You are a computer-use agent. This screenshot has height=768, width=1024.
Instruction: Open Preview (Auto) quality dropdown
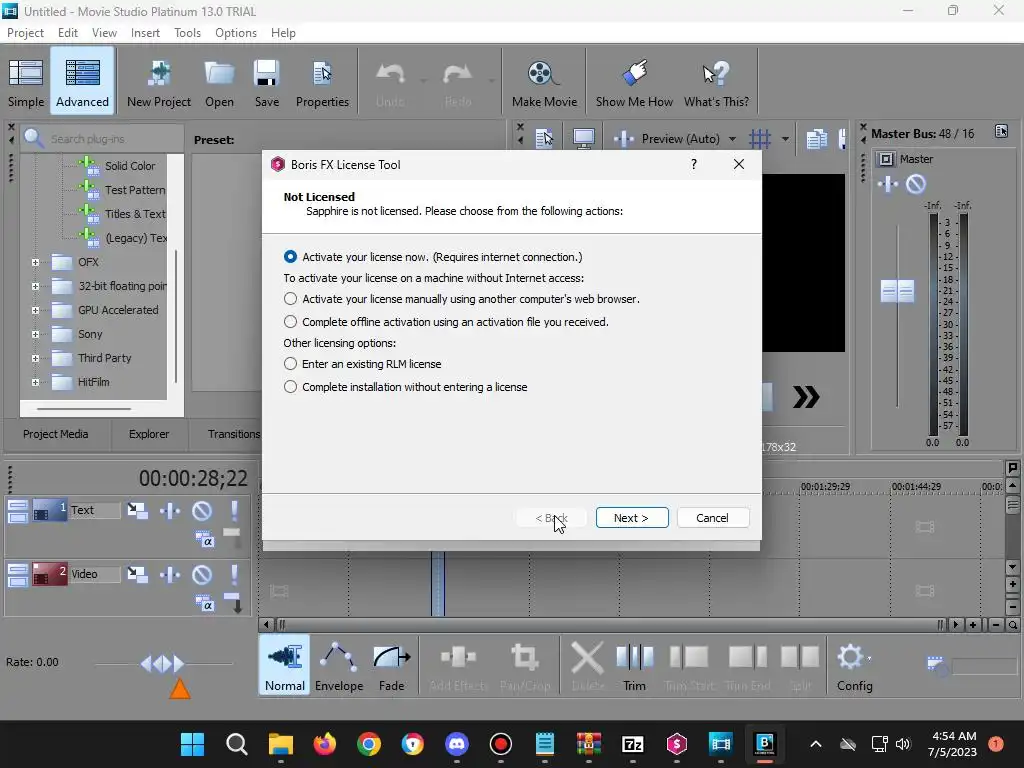732,138
